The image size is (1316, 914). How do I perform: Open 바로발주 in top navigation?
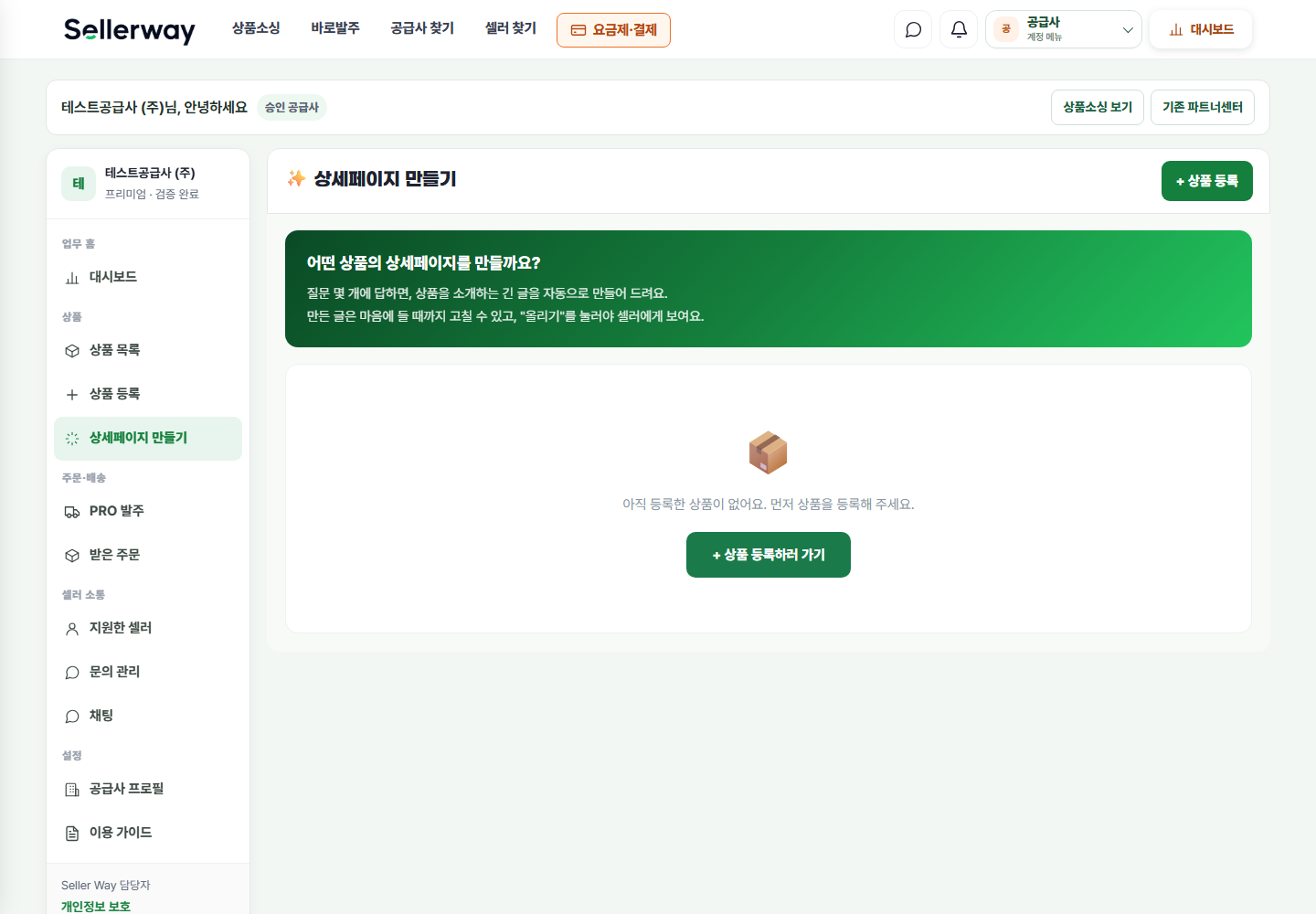coord(335,28)
